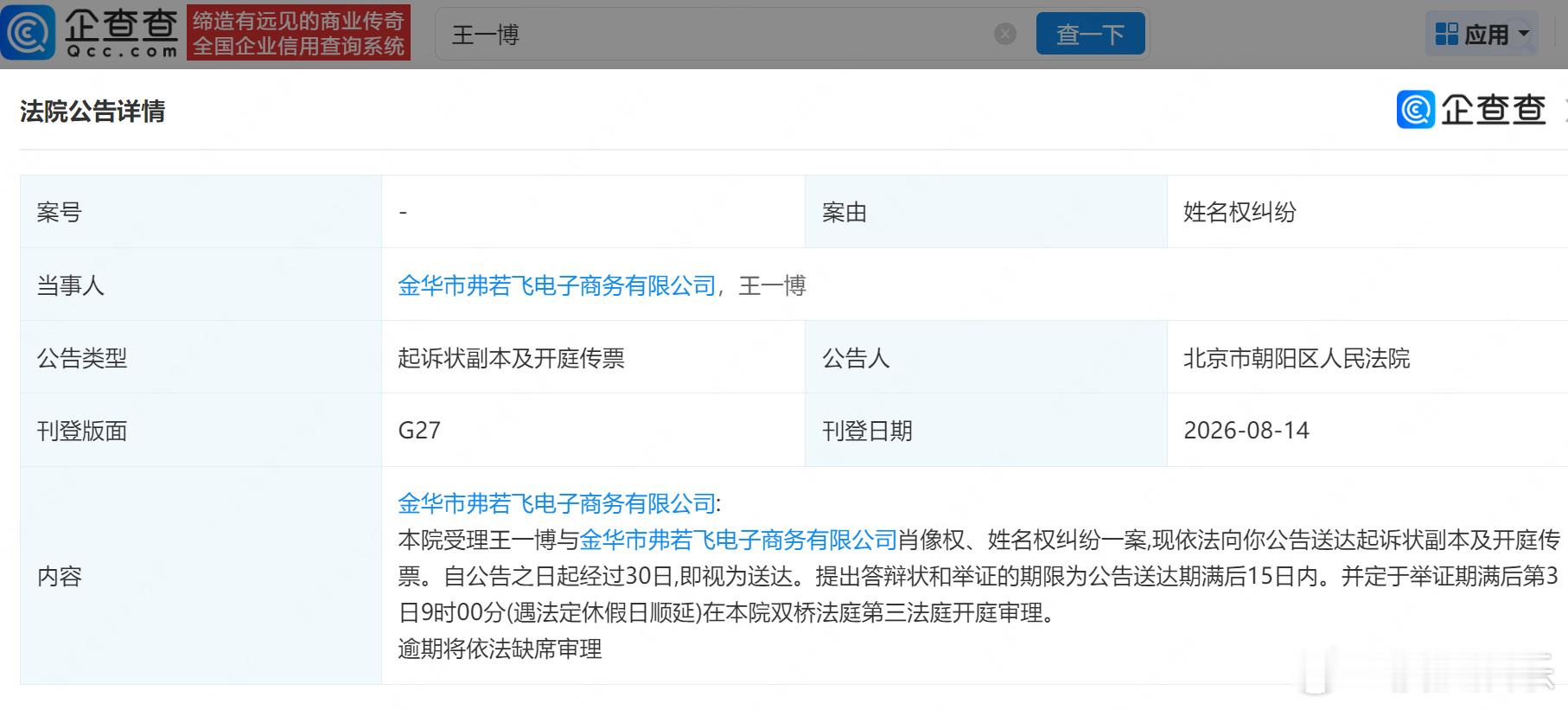Click the 案由 label cell
This screenshot has width=1568, height=710.
point(985,212)
